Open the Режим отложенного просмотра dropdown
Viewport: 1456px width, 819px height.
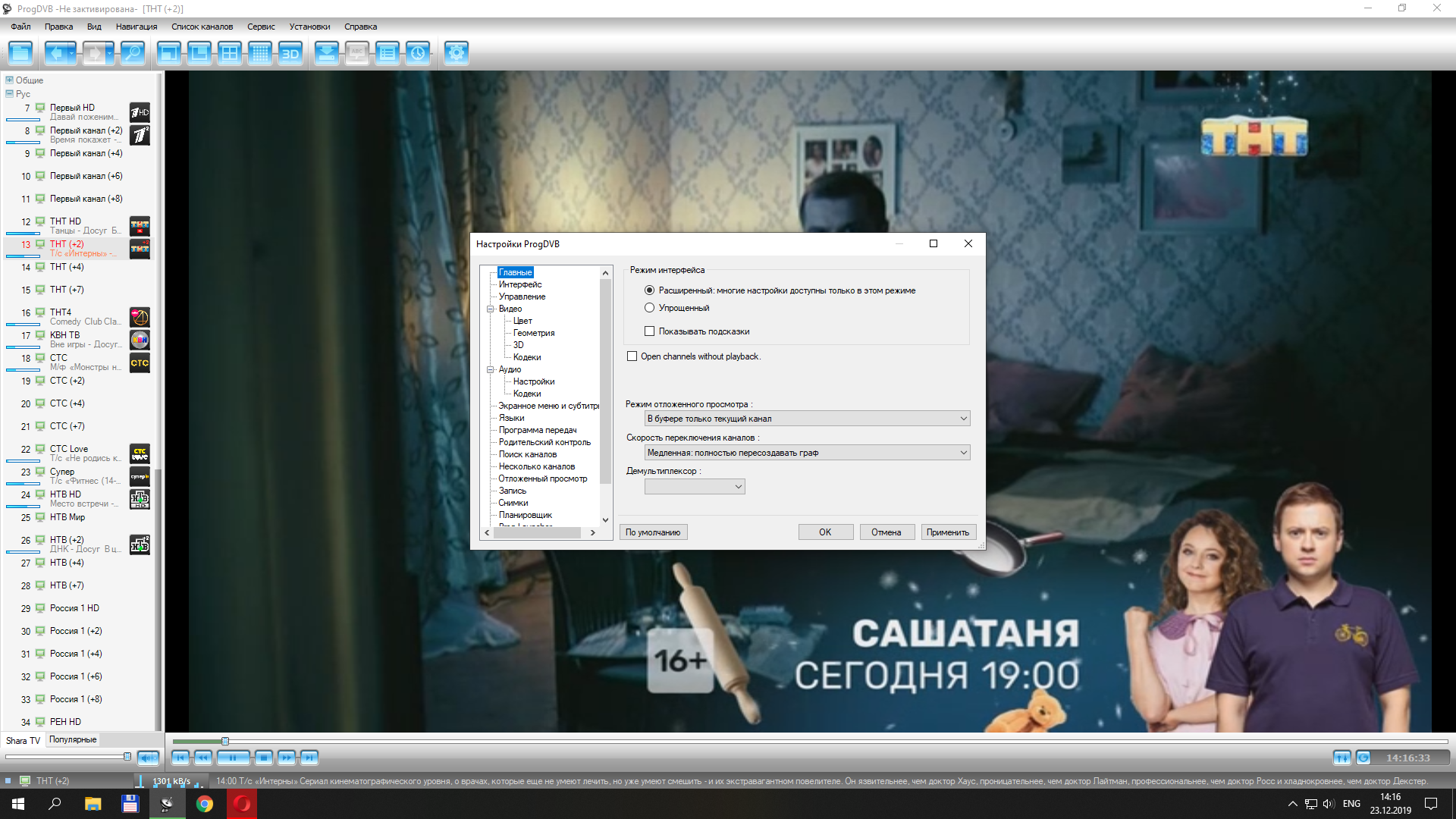click(807, 419)
